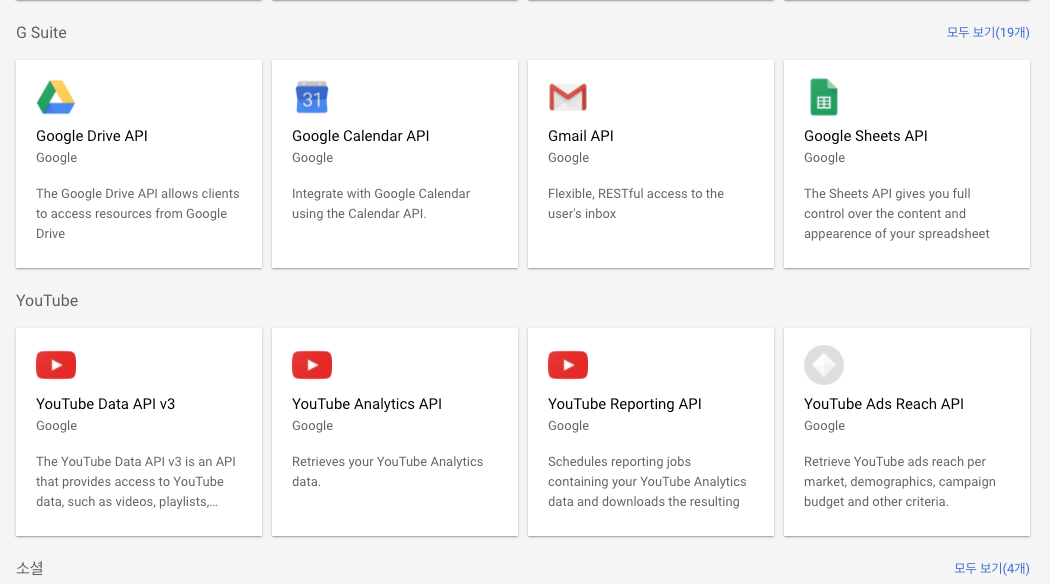View all 19 G Suite APIs link
This screenshot has width=1050, height=584.
(988, 32)
